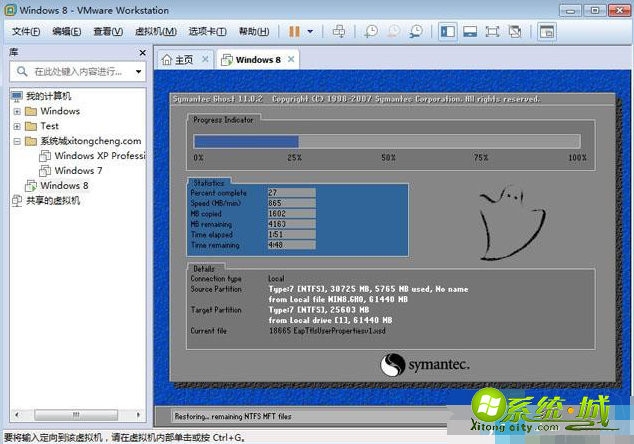Open the power options dropdown arrow beside pause

(310, 32)
